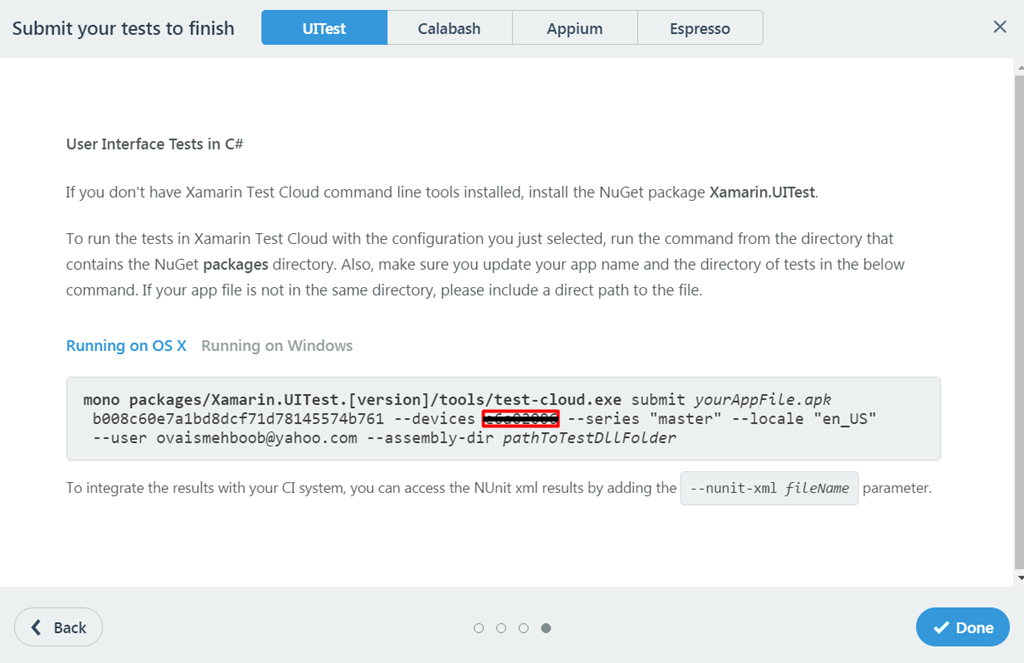This screenshot has height=663, width=1024.
Task: Select the Appium tab
Action: tap(574, 28)
